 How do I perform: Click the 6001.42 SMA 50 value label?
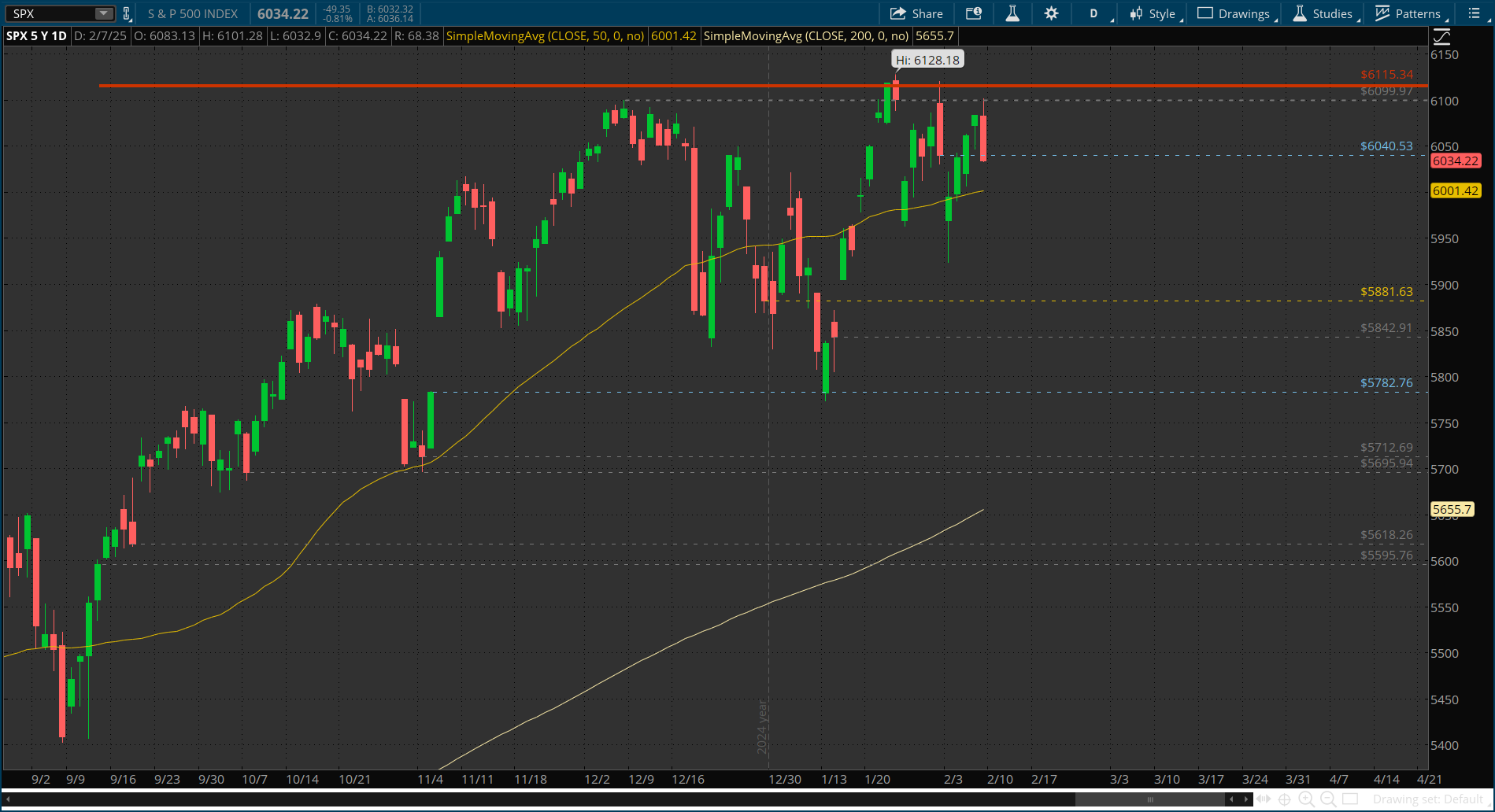pyautogui.click(x=674, y=35)
